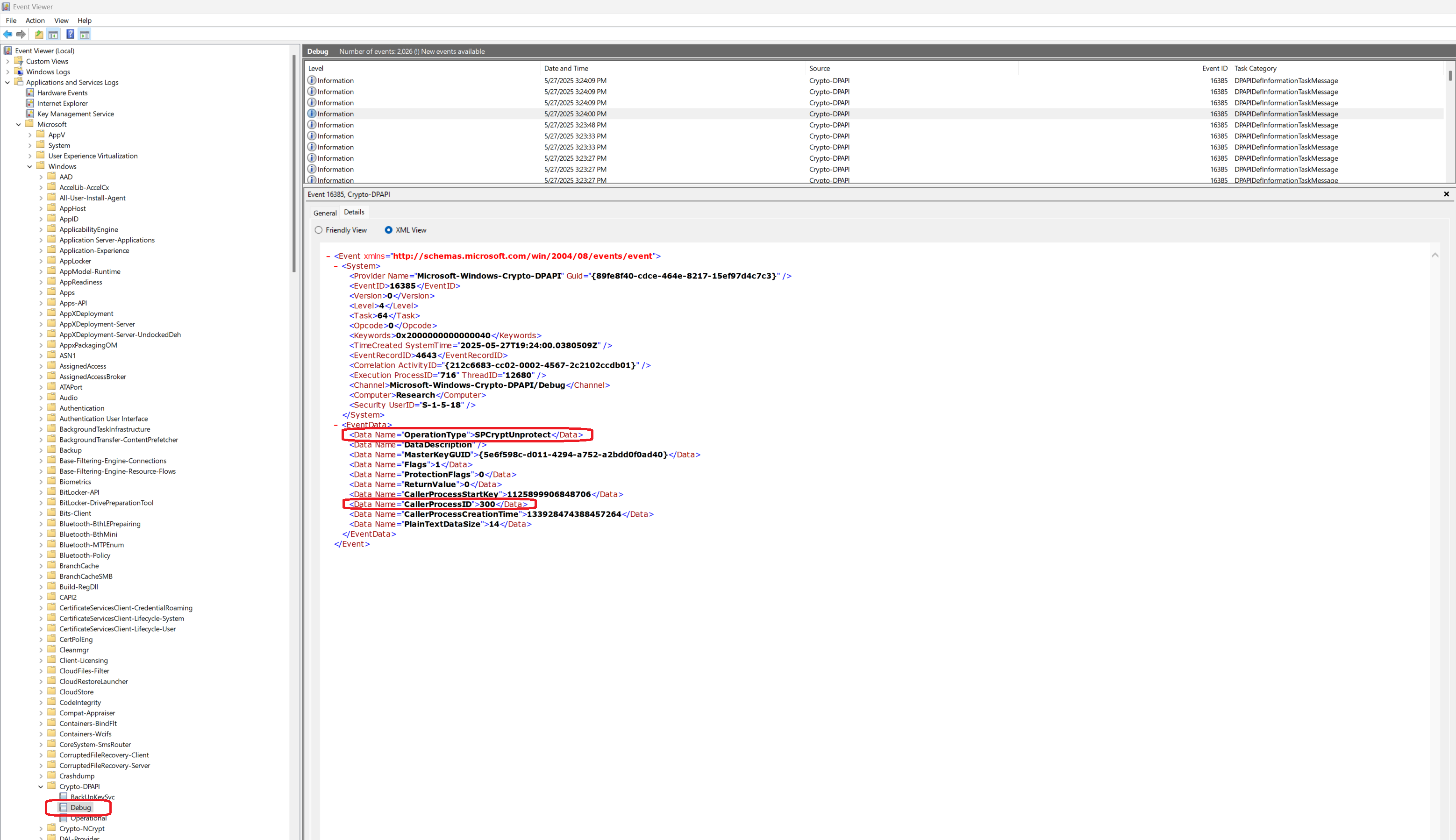This screenshot has width=1456, height=840.
Task: Click the MasterKeyGUID XML line
Action: click(524, 455)
